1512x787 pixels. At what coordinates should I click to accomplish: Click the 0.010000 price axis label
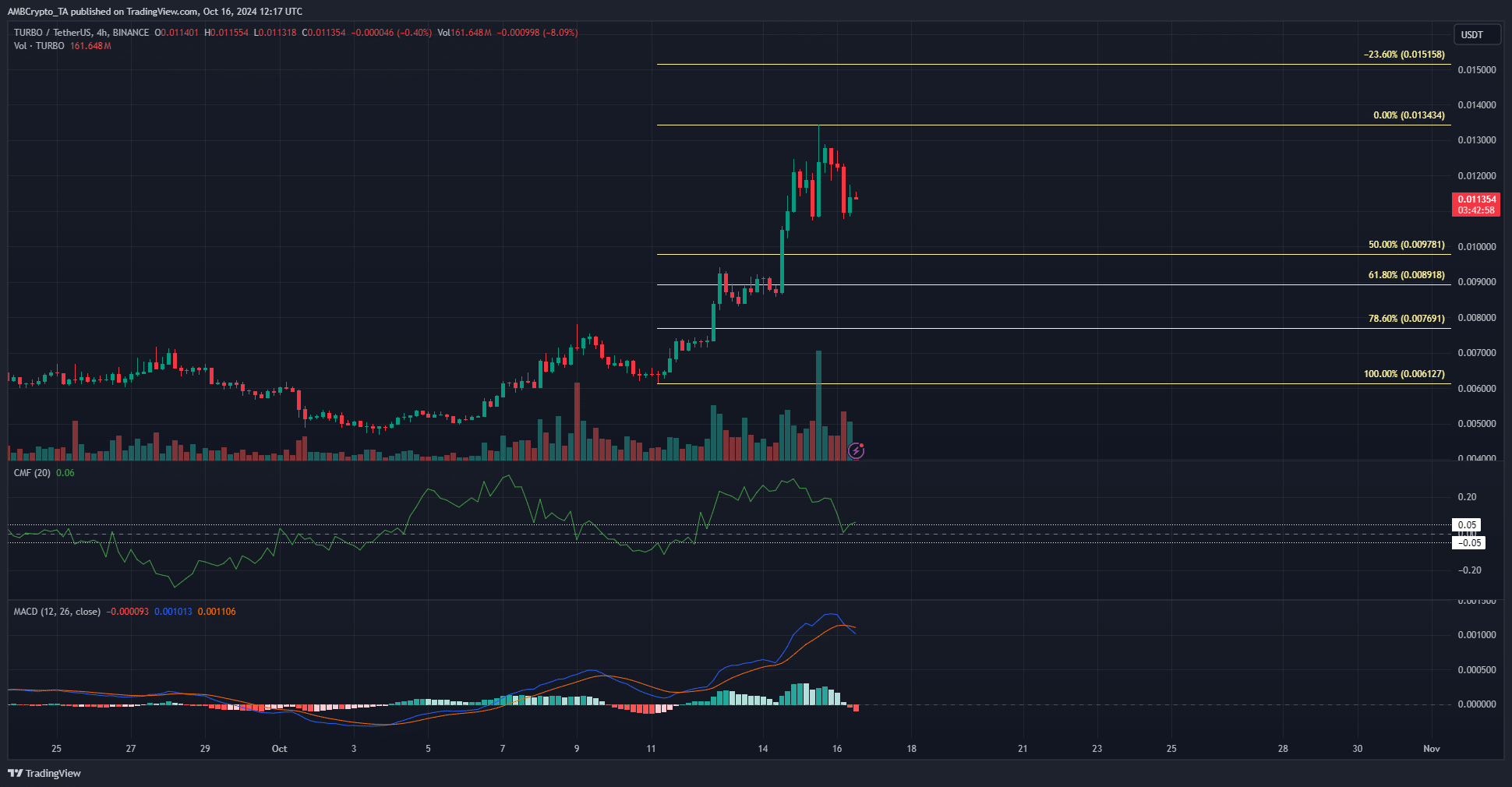coord(1477,247)
